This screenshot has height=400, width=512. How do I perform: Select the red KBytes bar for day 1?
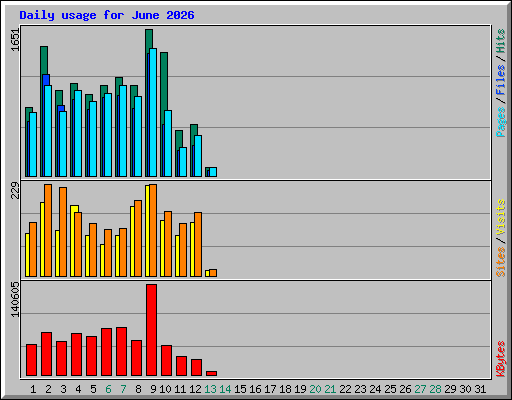click(31, 360)
